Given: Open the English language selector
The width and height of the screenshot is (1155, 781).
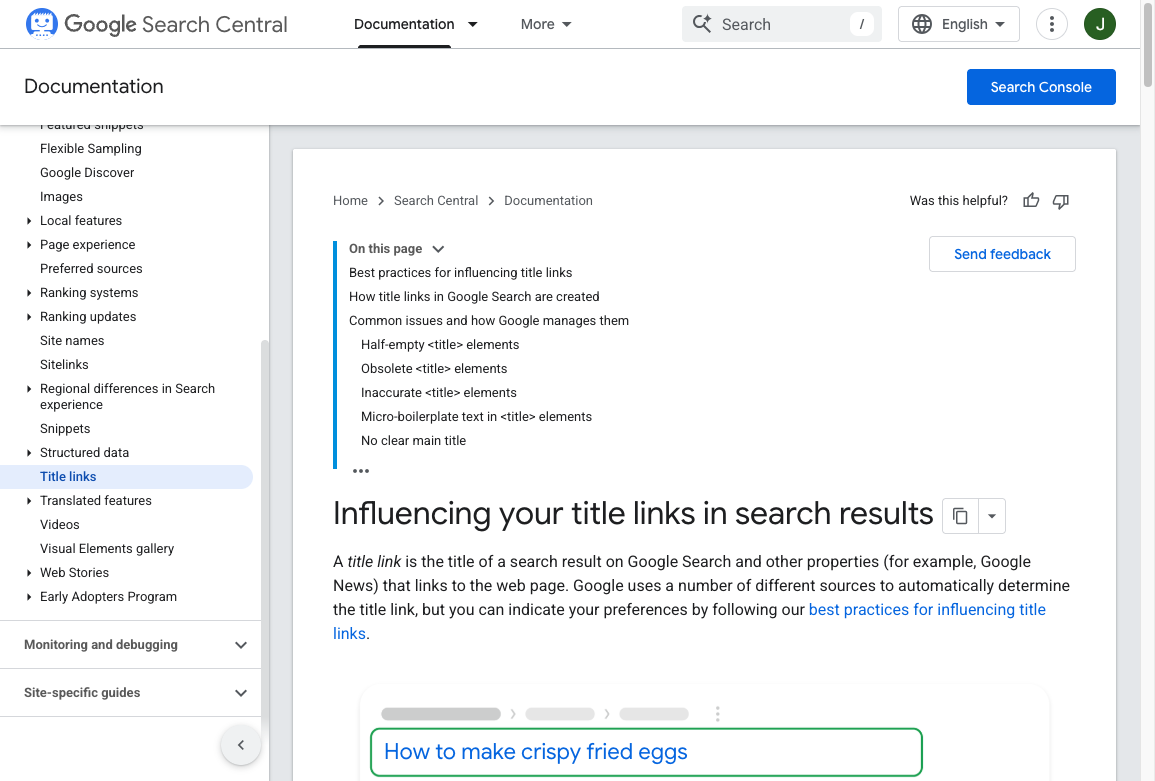Looking at the screenshot, I should [x=958, y=24].
